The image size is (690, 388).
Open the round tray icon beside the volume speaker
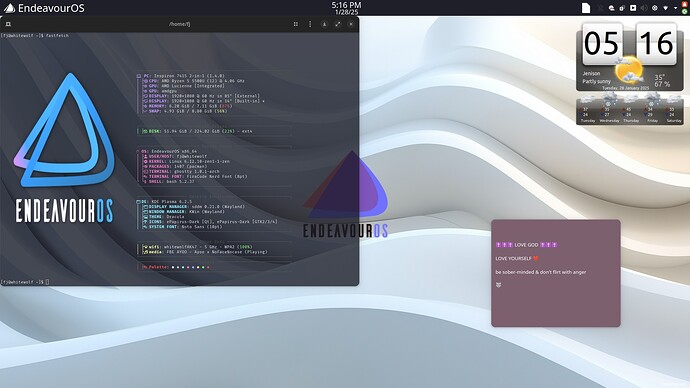point(655,8)
